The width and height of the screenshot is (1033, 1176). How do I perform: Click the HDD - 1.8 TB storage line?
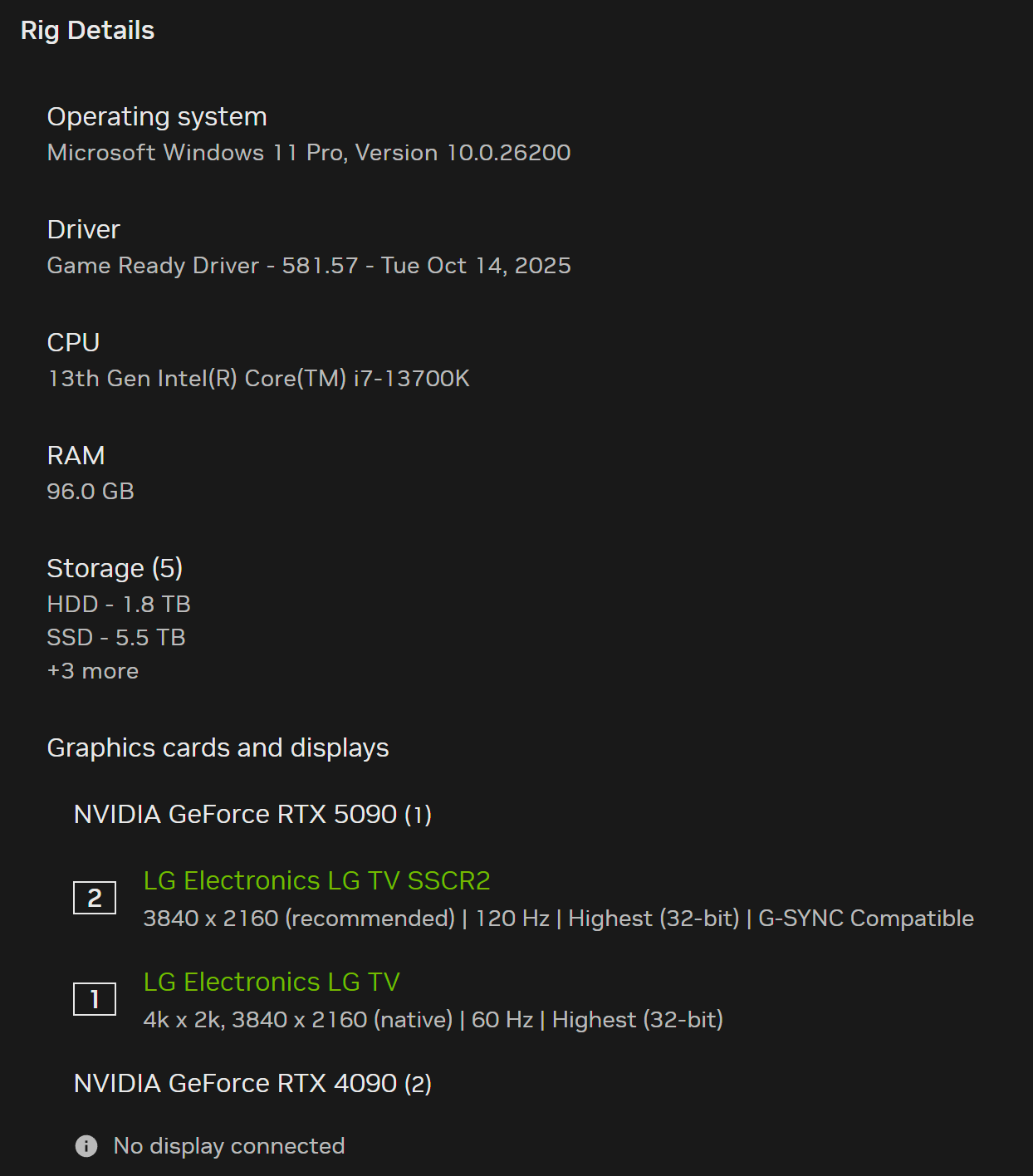coord(119,605)
